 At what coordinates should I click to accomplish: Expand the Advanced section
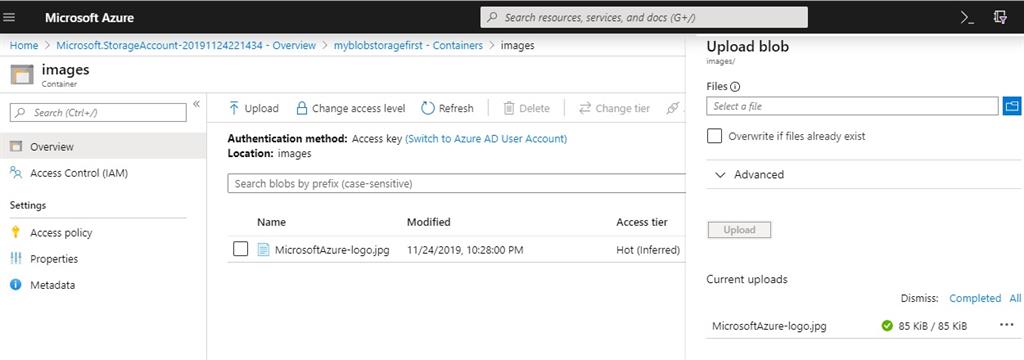(750, 174)
